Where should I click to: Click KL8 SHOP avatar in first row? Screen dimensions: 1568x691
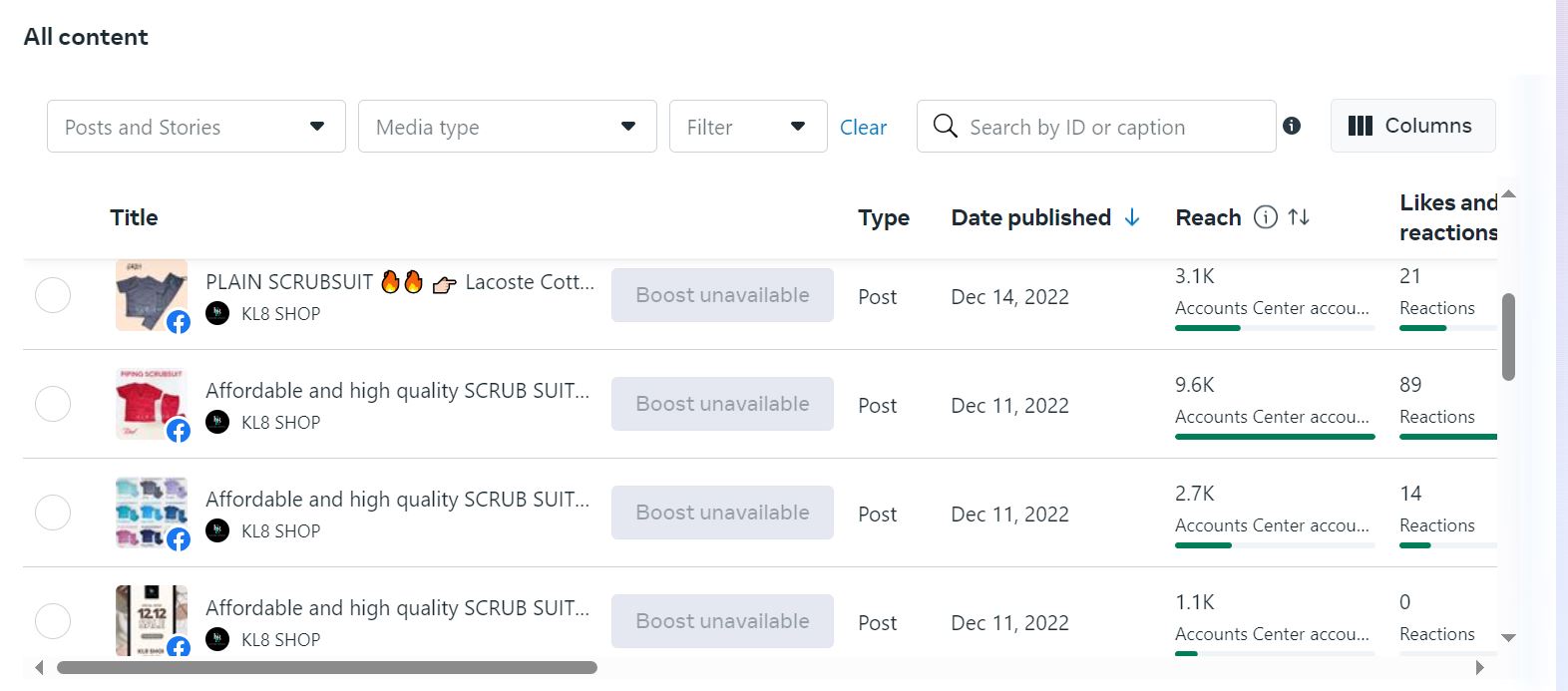(x=217, y=313)
